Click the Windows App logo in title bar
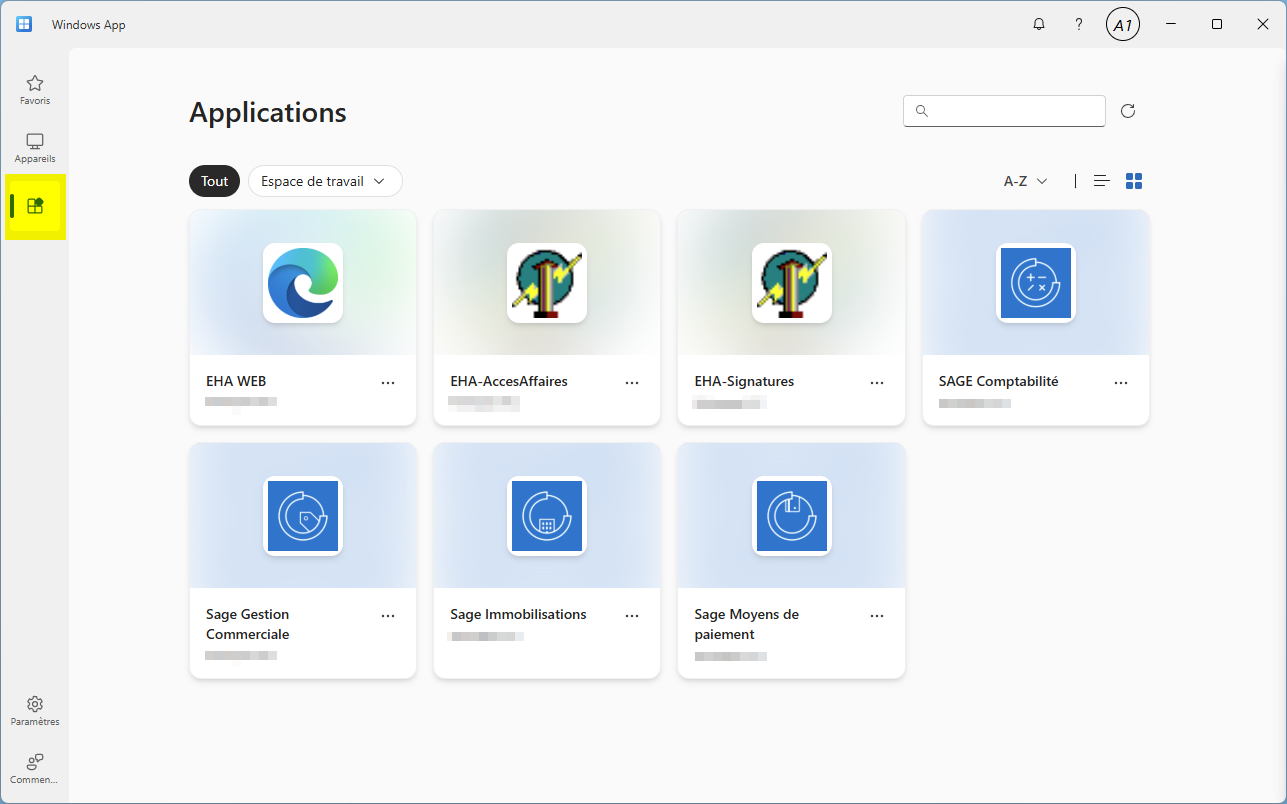Viewport: 1287px width, 804px height. tap(24, 25)
